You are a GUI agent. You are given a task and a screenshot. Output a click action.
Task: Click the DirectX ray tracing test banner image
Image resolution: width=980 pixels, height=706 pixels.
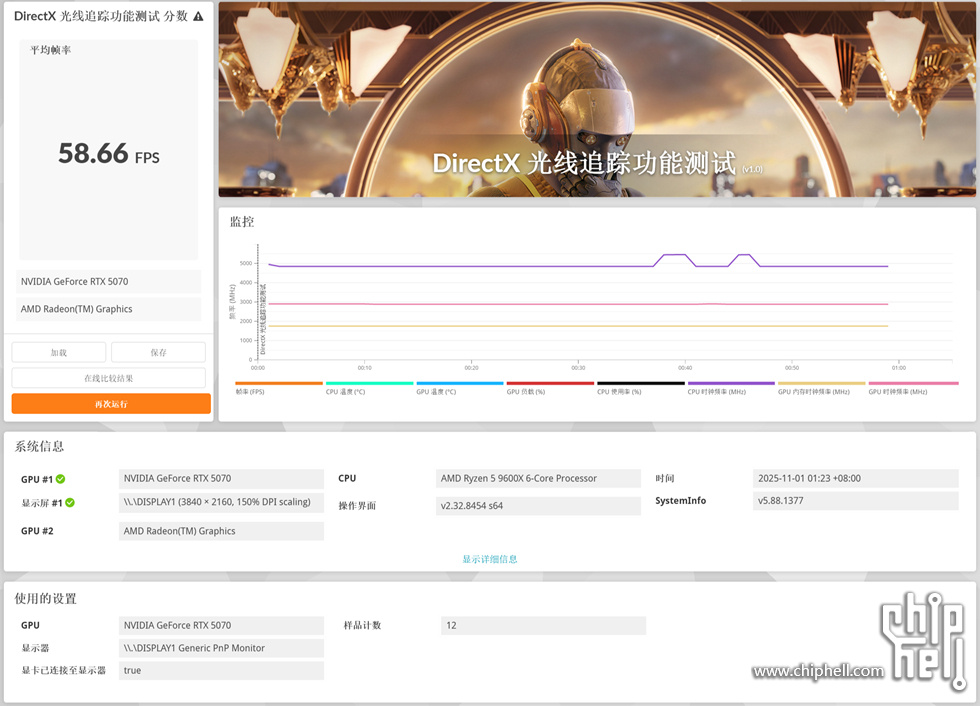coord(597,100)
